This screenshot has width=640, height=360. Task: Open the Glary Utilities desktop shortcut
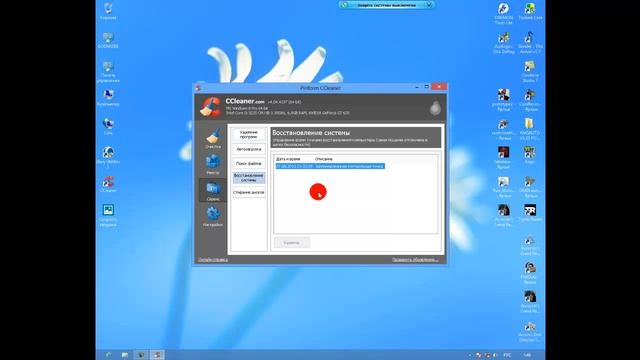pyautogui.click(x=108, y=158)
